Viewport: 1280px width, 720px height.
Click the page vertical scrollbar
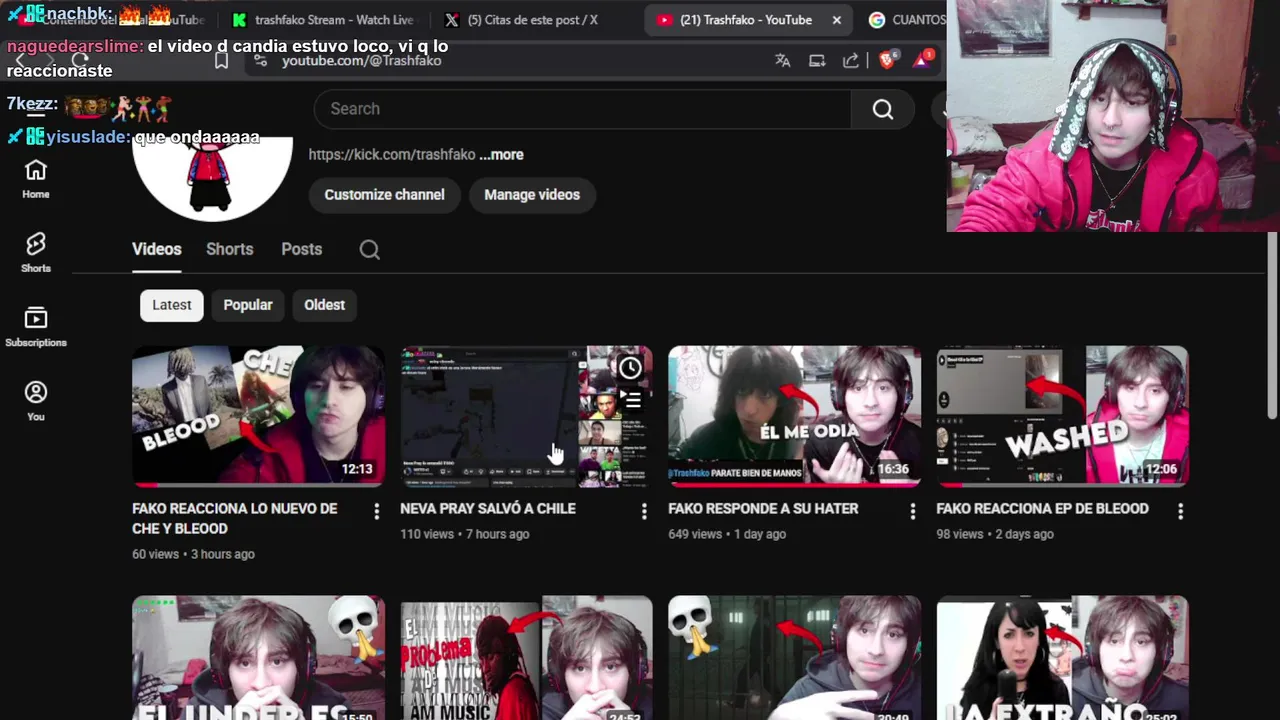(1272, 325)
